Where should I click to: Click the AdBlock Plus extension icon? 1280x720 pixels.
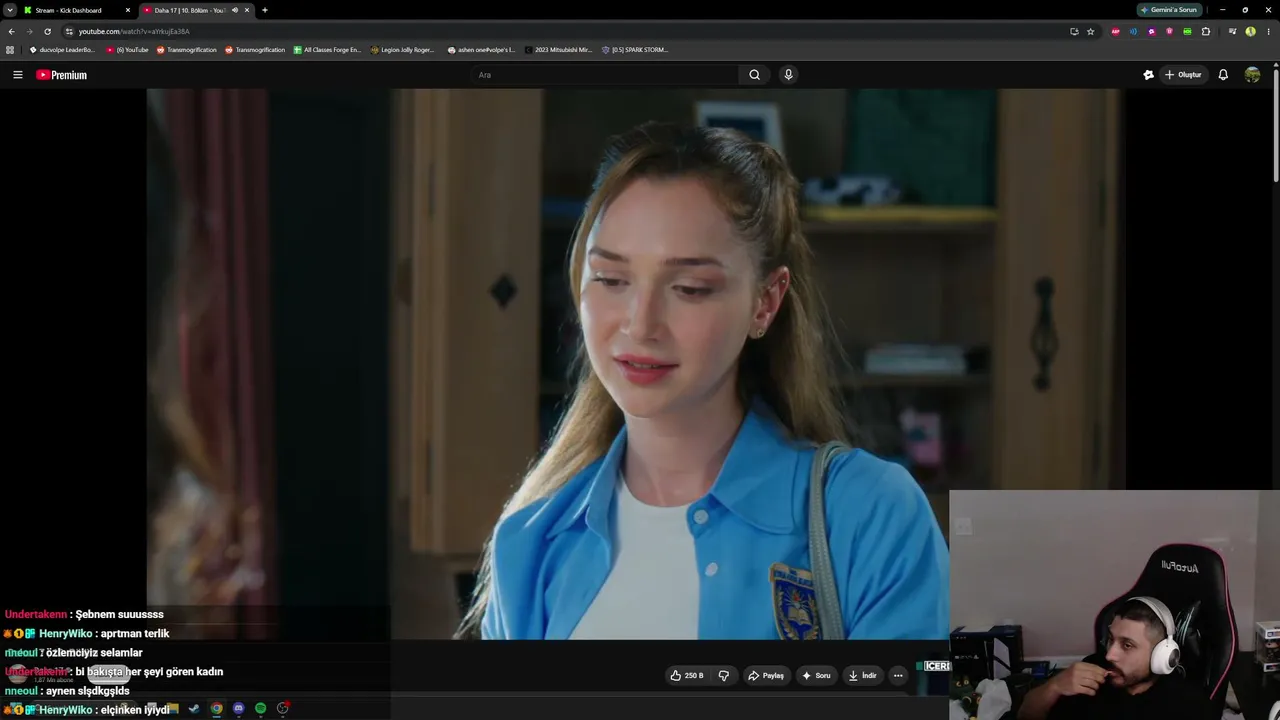coord(1115,31)
